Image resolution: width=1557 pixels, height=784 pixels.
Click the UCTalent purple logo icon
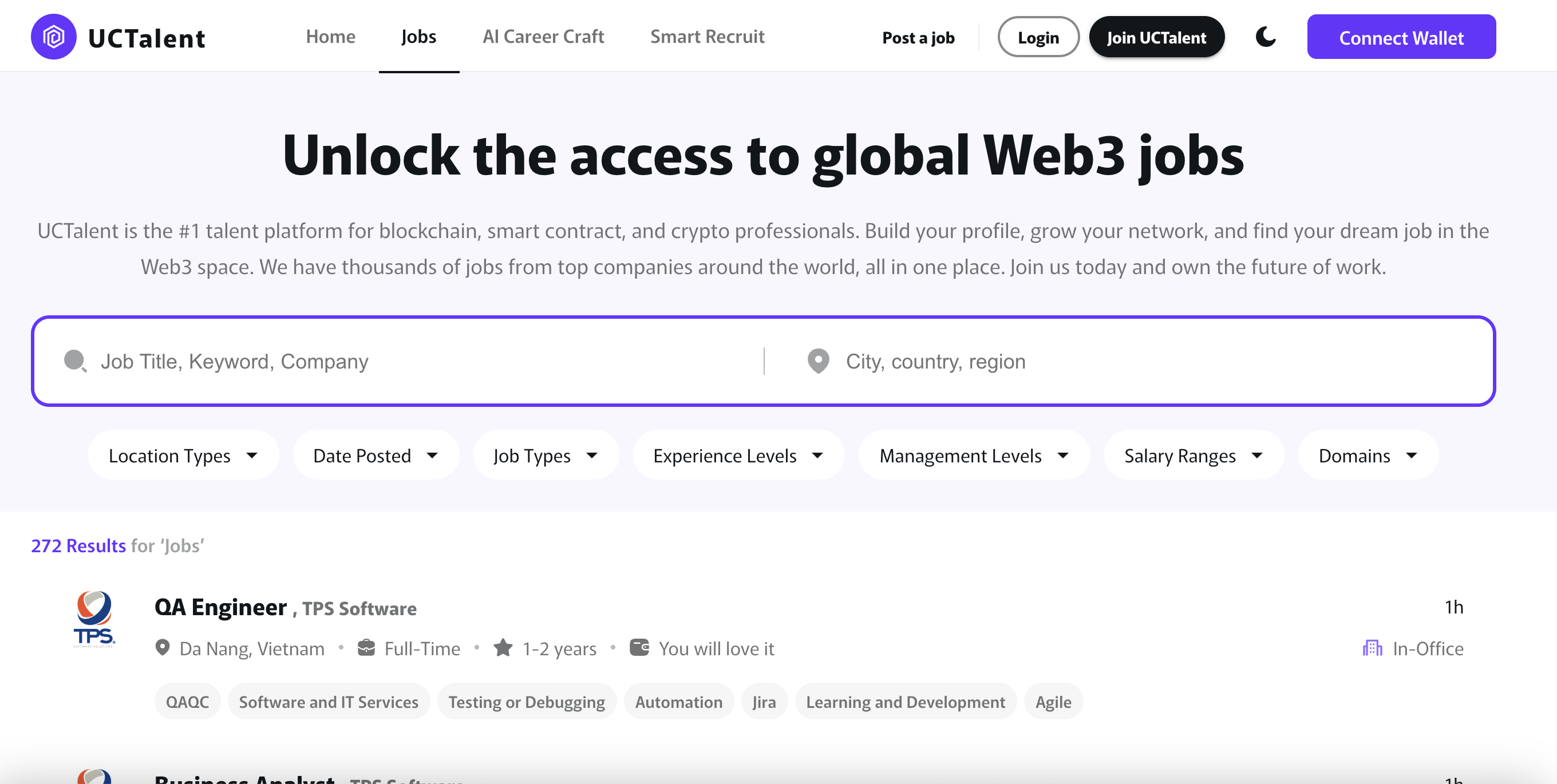54,37
